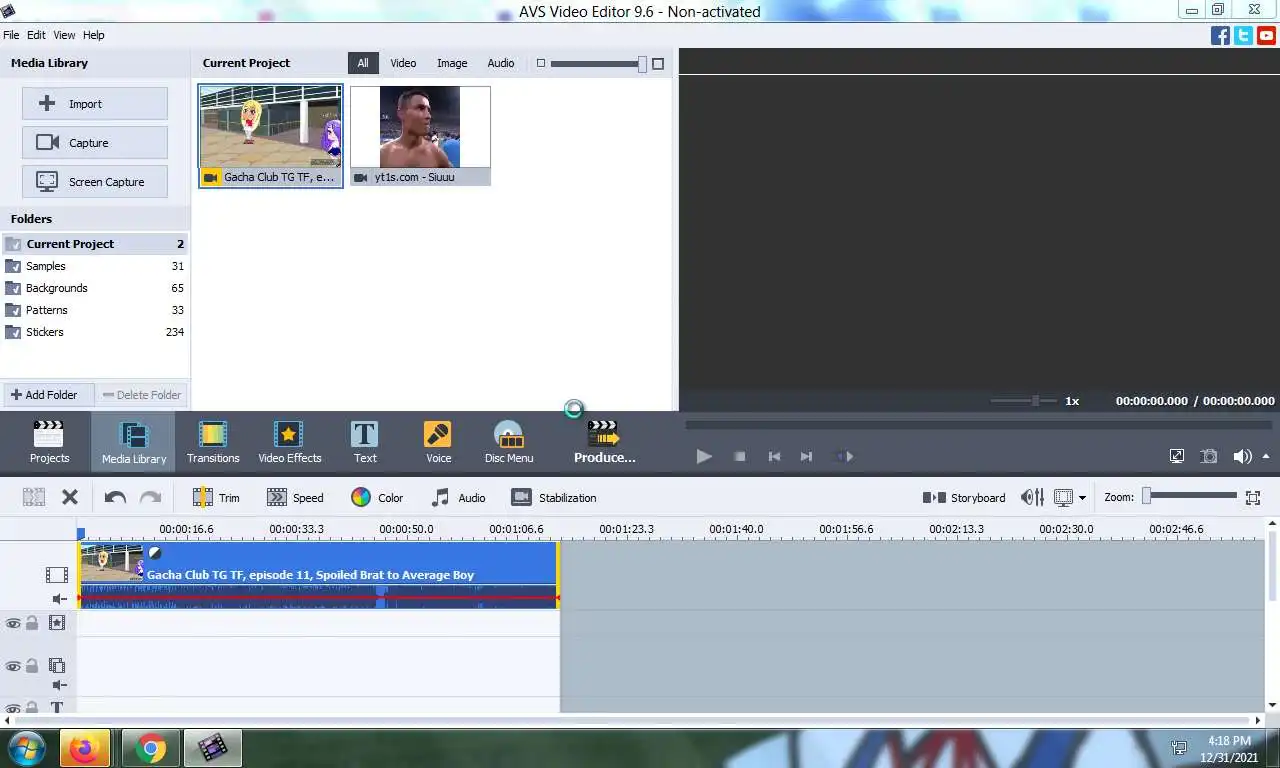Toggle visibility of the video overlay track
Image resolution: width=1280 pixels, height=768 pixels.
(x=13, y=666)
